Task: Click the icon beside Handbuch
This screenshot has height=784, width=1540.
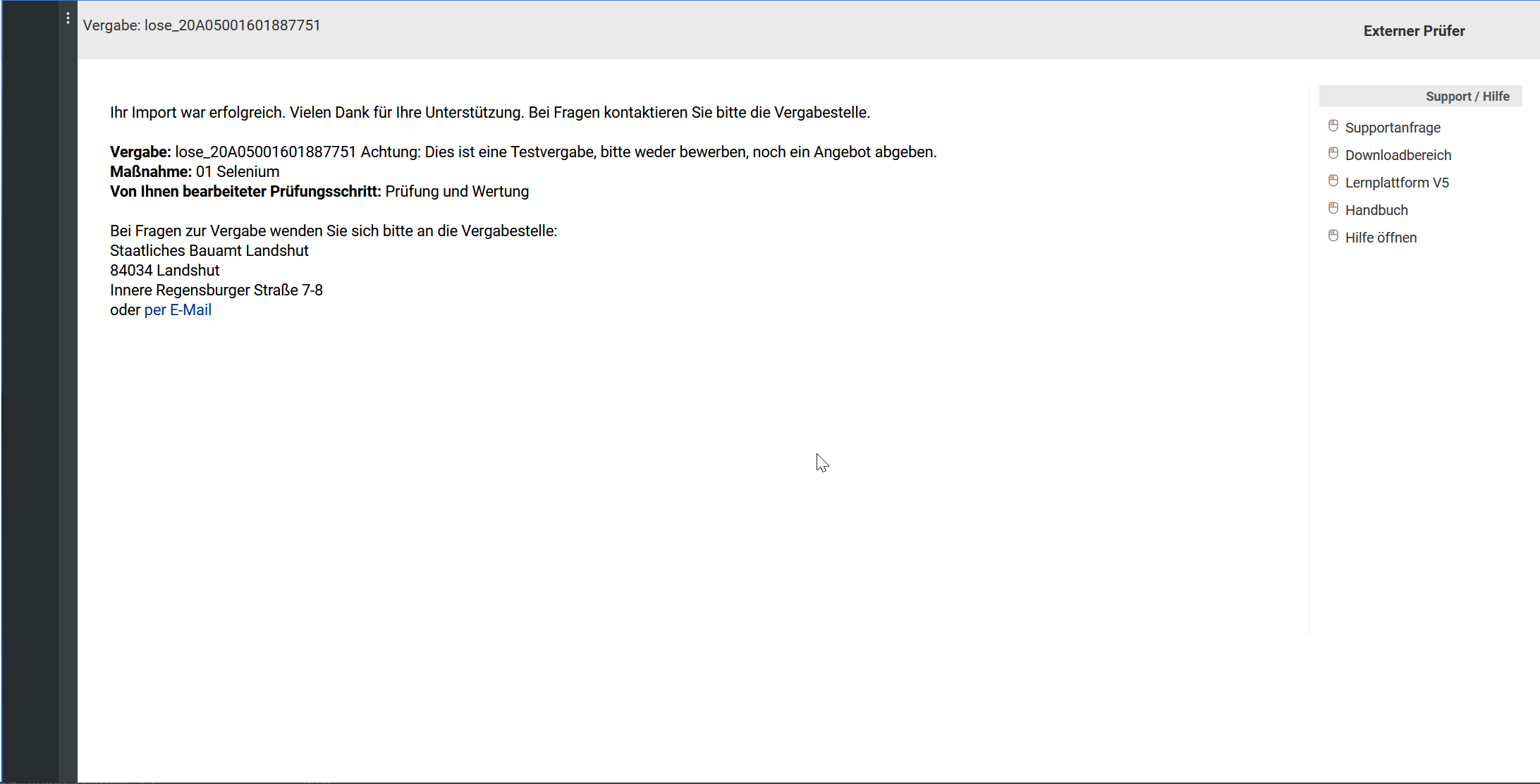Action: point(1333,209)
